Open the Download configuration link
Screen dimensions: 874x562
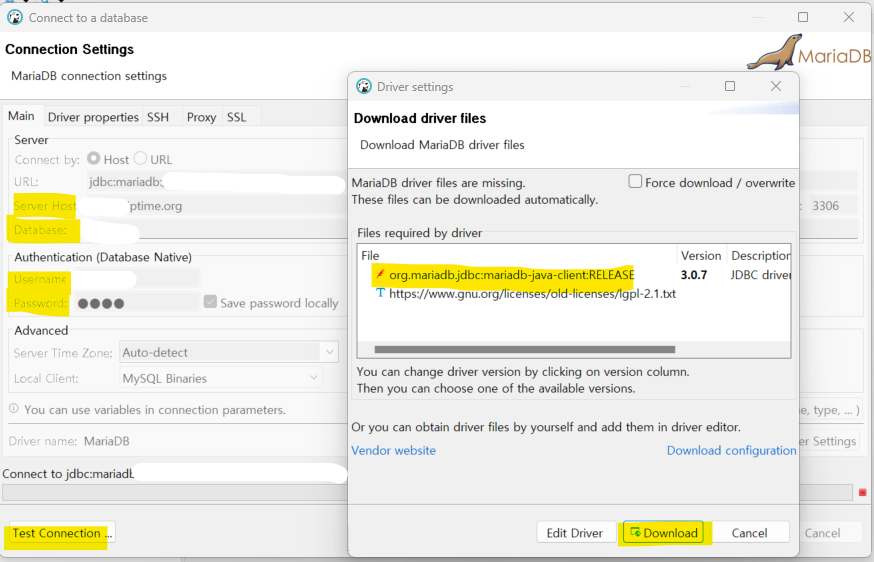click(x=731, y=450)
